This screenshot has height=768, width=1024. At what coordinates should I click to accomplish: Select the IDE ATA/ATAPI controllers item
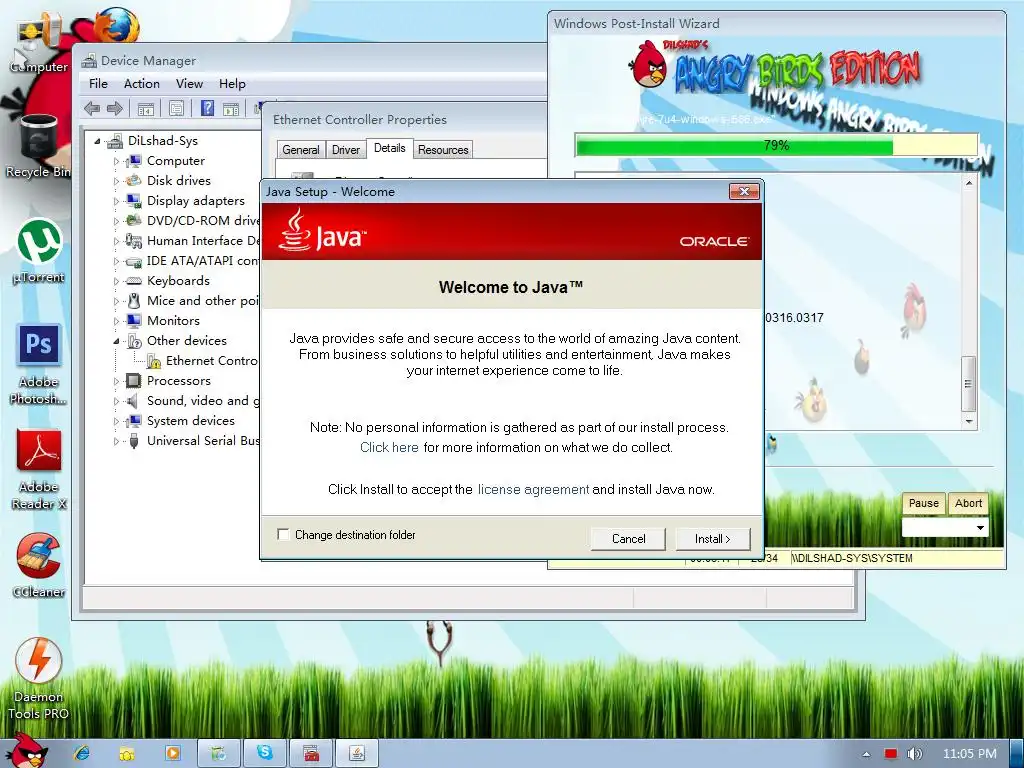193,261
